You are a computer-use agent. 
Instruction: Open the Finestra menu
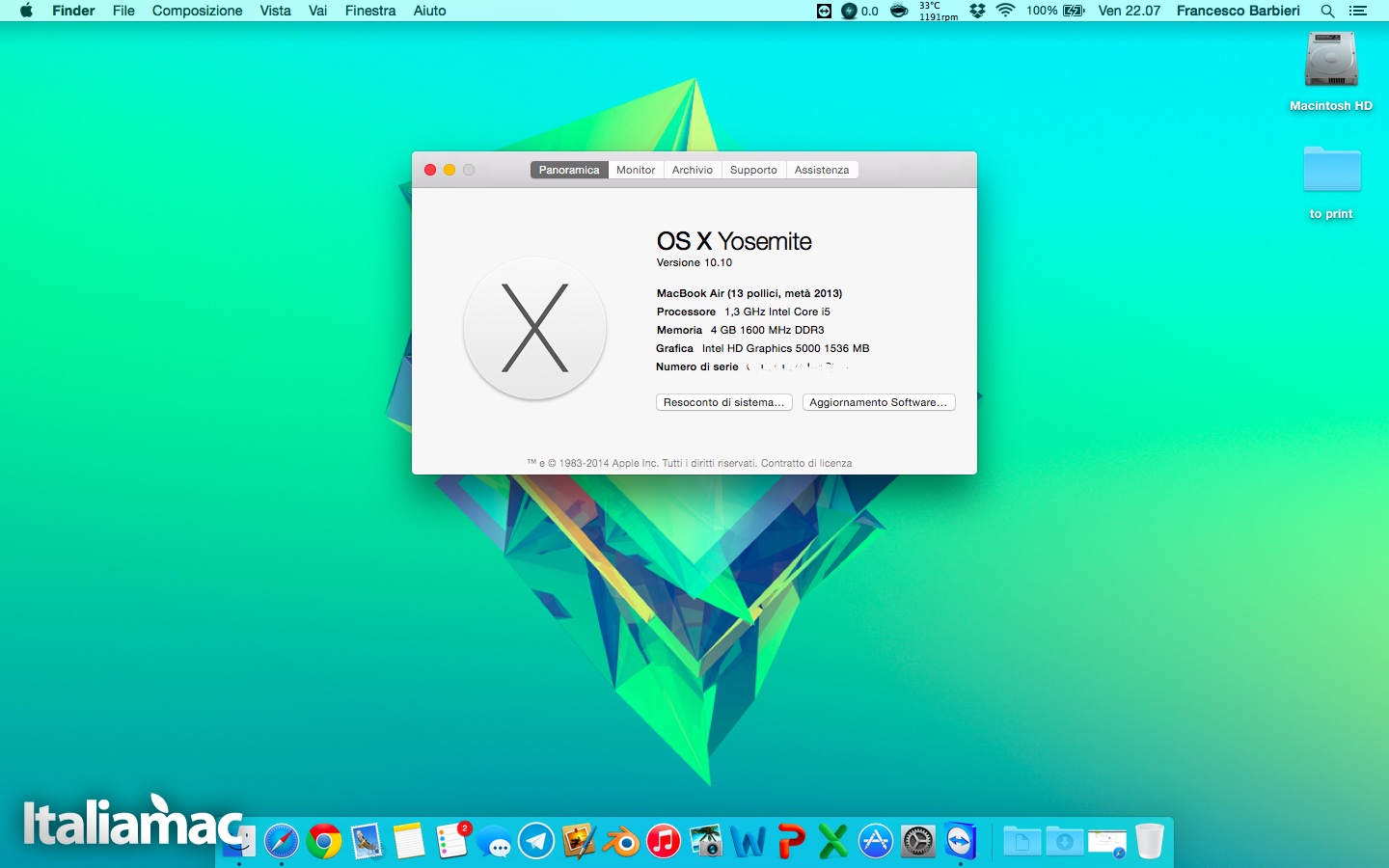tap(370, 11)
